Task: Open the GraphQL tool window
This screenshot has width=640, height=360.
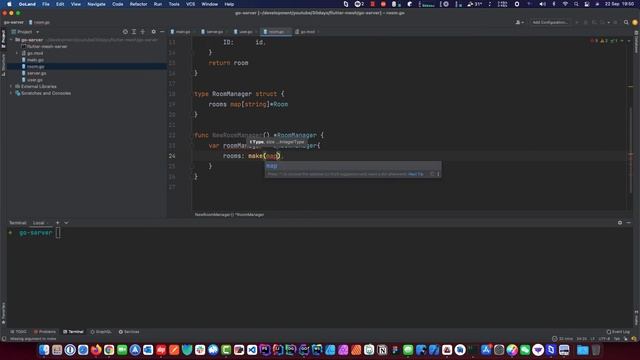Action: 101,332
